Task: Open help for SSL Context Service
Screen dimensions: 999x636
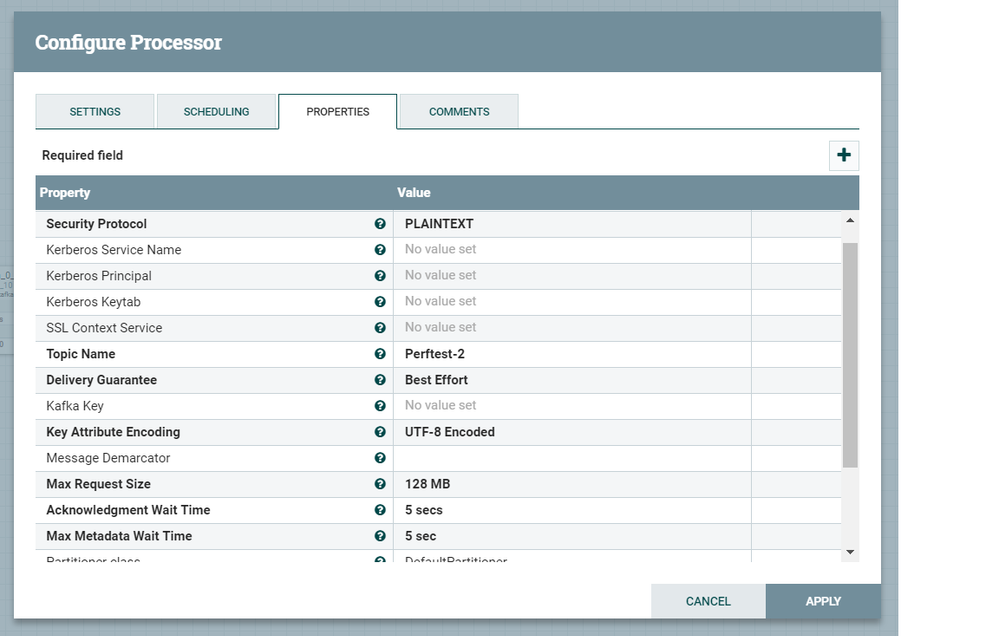Action: (x=379, y=327)
